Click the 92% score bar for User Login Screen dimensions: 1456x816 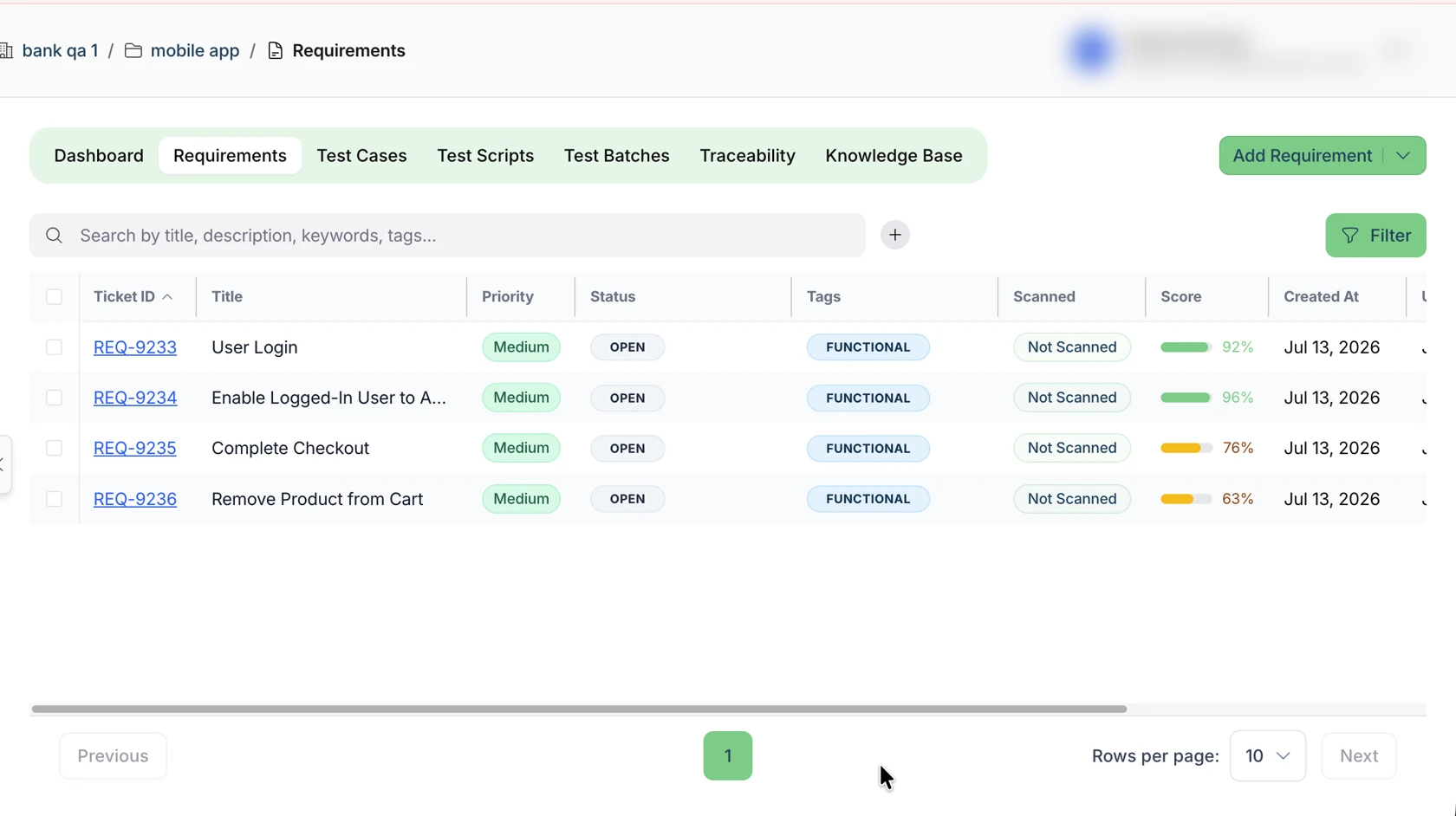pyautogui.click(x=1186, y=347)
